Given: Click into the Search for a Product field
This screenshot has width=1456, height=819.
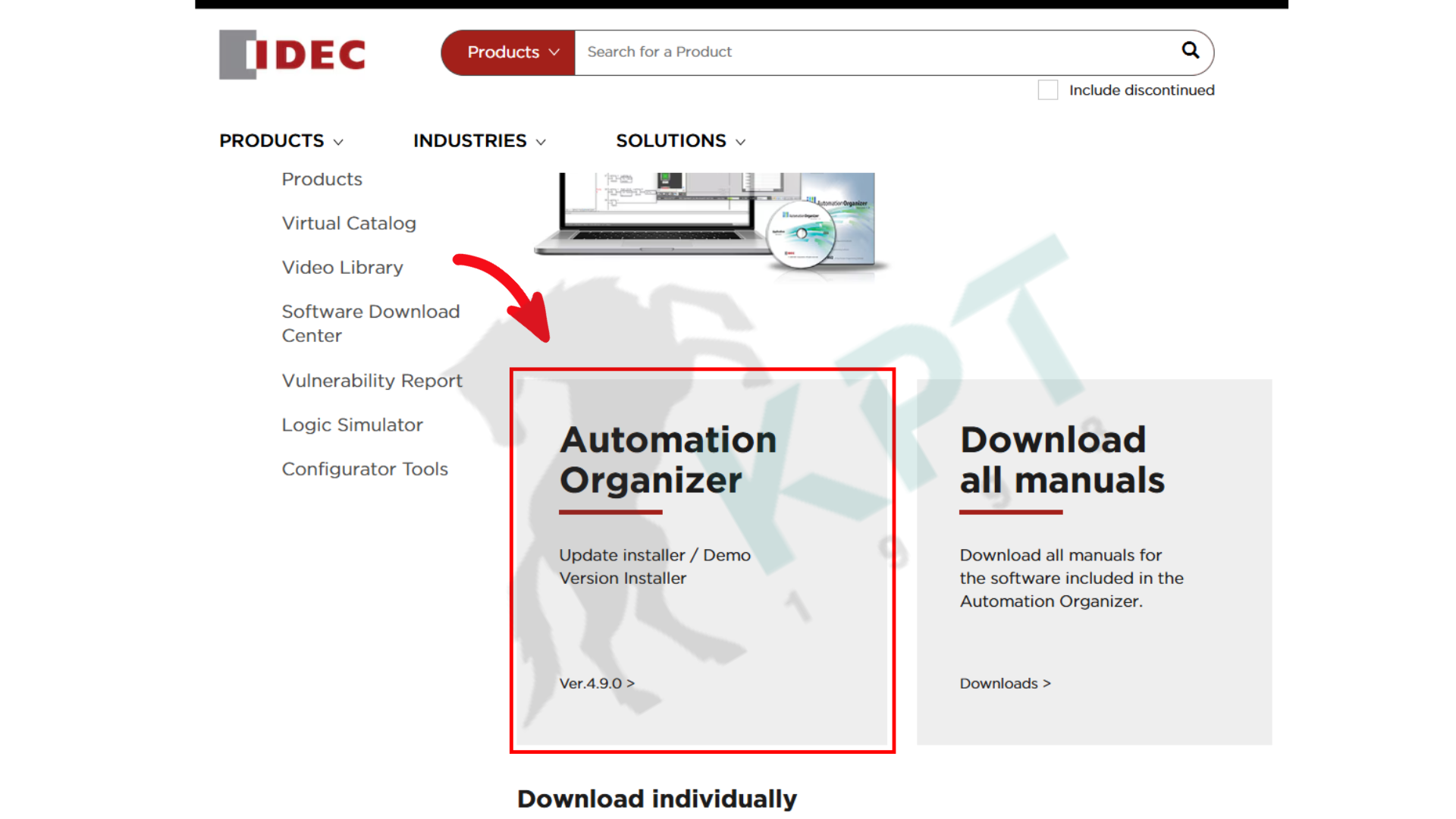Looking at the screenshot, I should pos(872,52).
